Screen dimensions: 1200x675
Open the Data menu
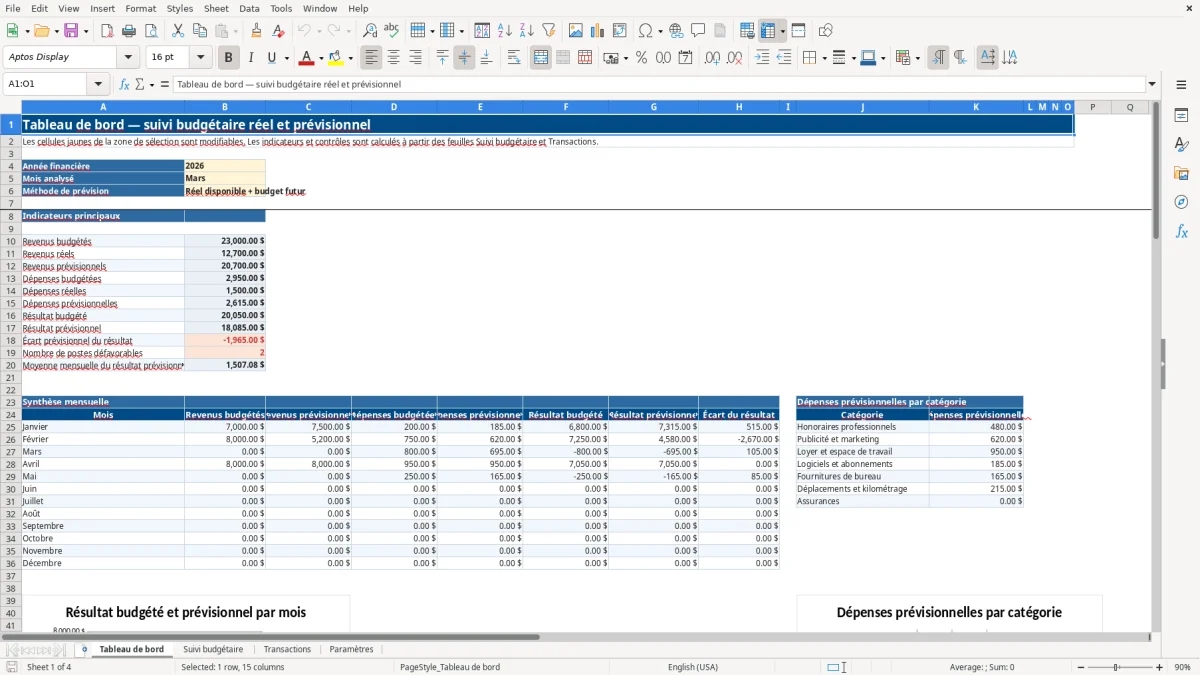click(249, 8)
